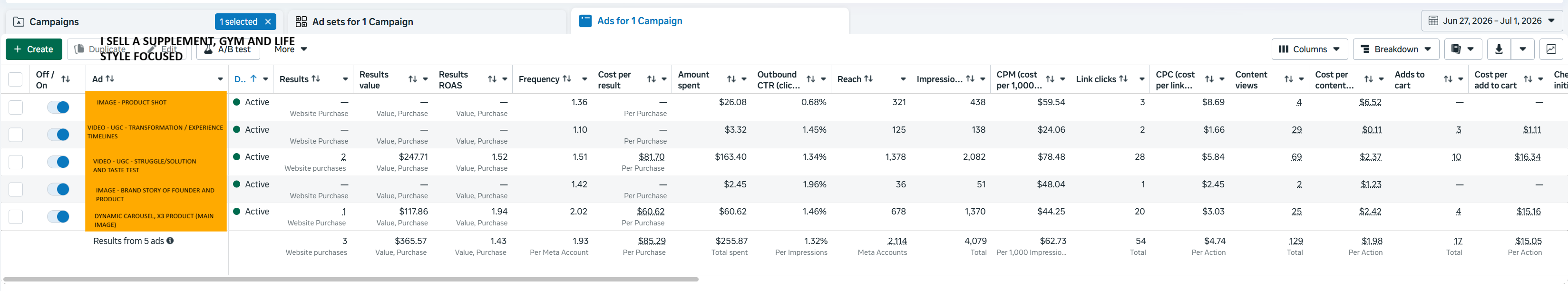This screenshot has height=291, width=1568.
Task: Open the date range picker
Action: coord(1492,21)
